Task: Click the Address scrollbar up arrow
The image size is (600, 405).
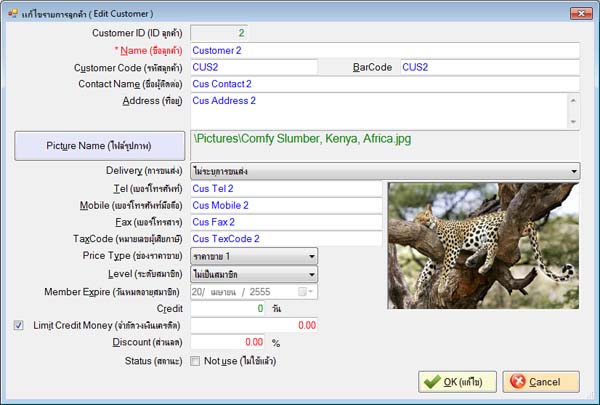Action: [573, 101]
